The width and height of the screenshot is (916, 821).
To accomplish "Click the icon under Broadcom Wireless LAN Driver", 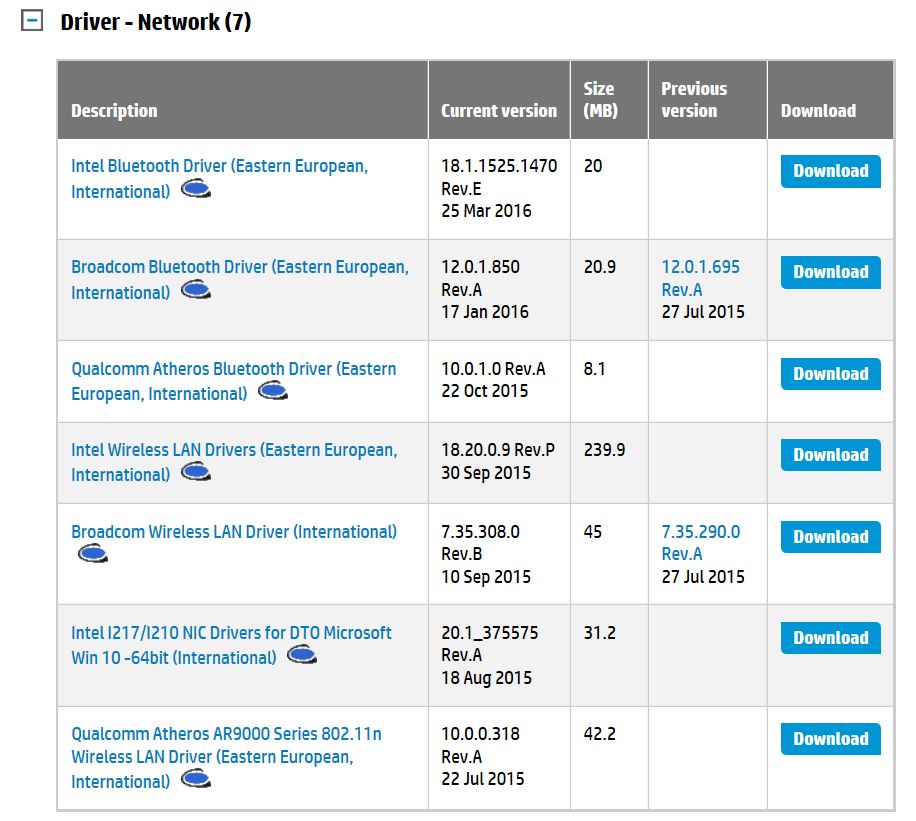I will coord(92,554).
